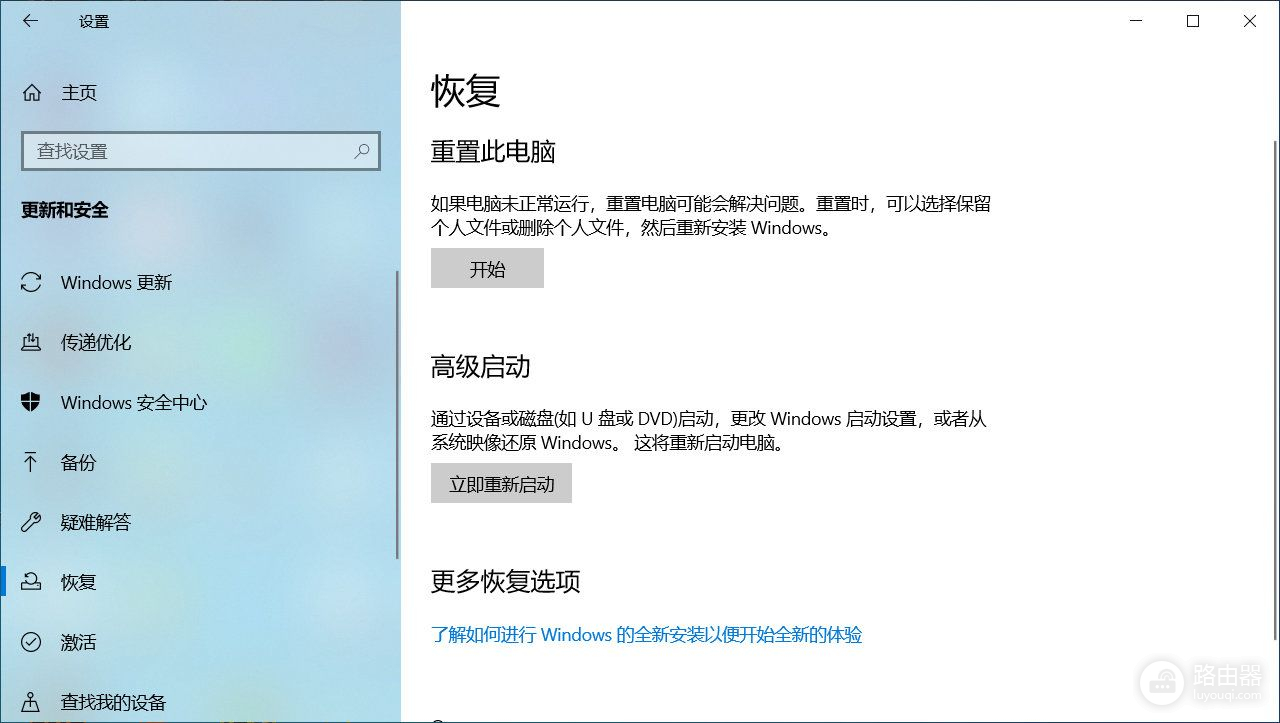Click the back arrow icon
The width and height of the screenshot is (1280, 723).
pos(30,21)
